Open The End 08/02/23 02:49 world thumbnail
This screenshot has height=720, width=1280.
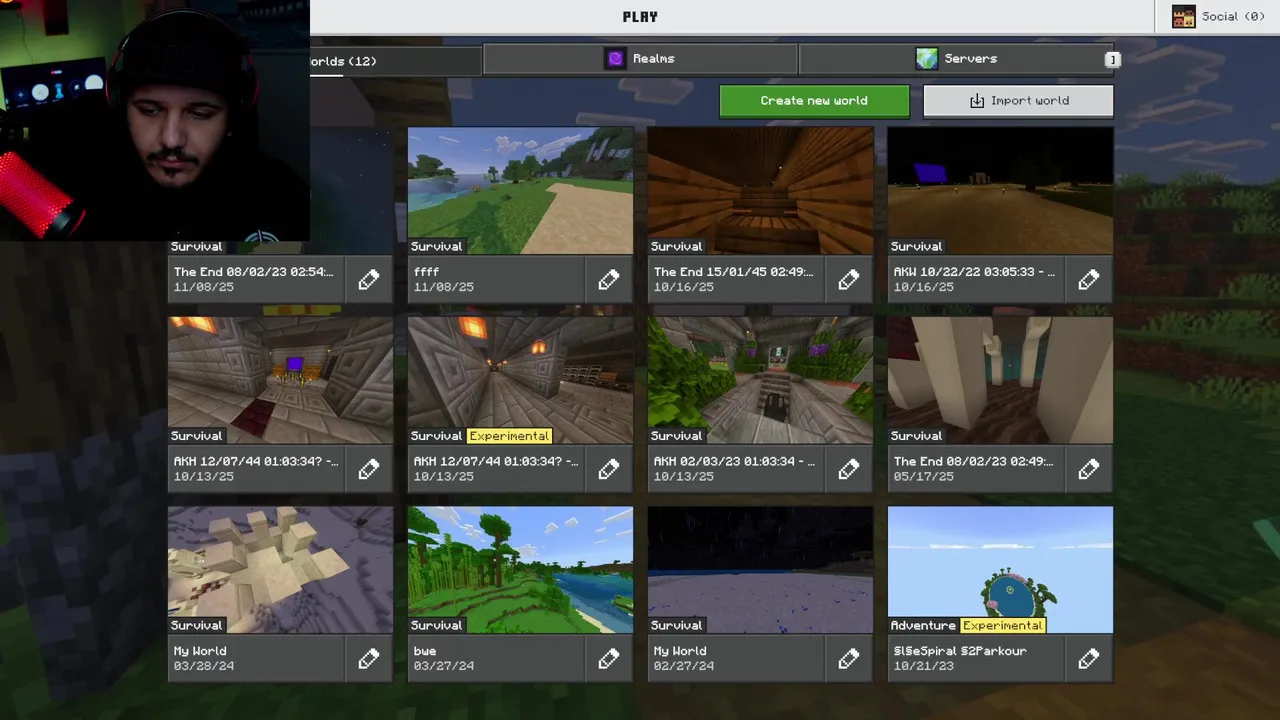point(1000,380)
